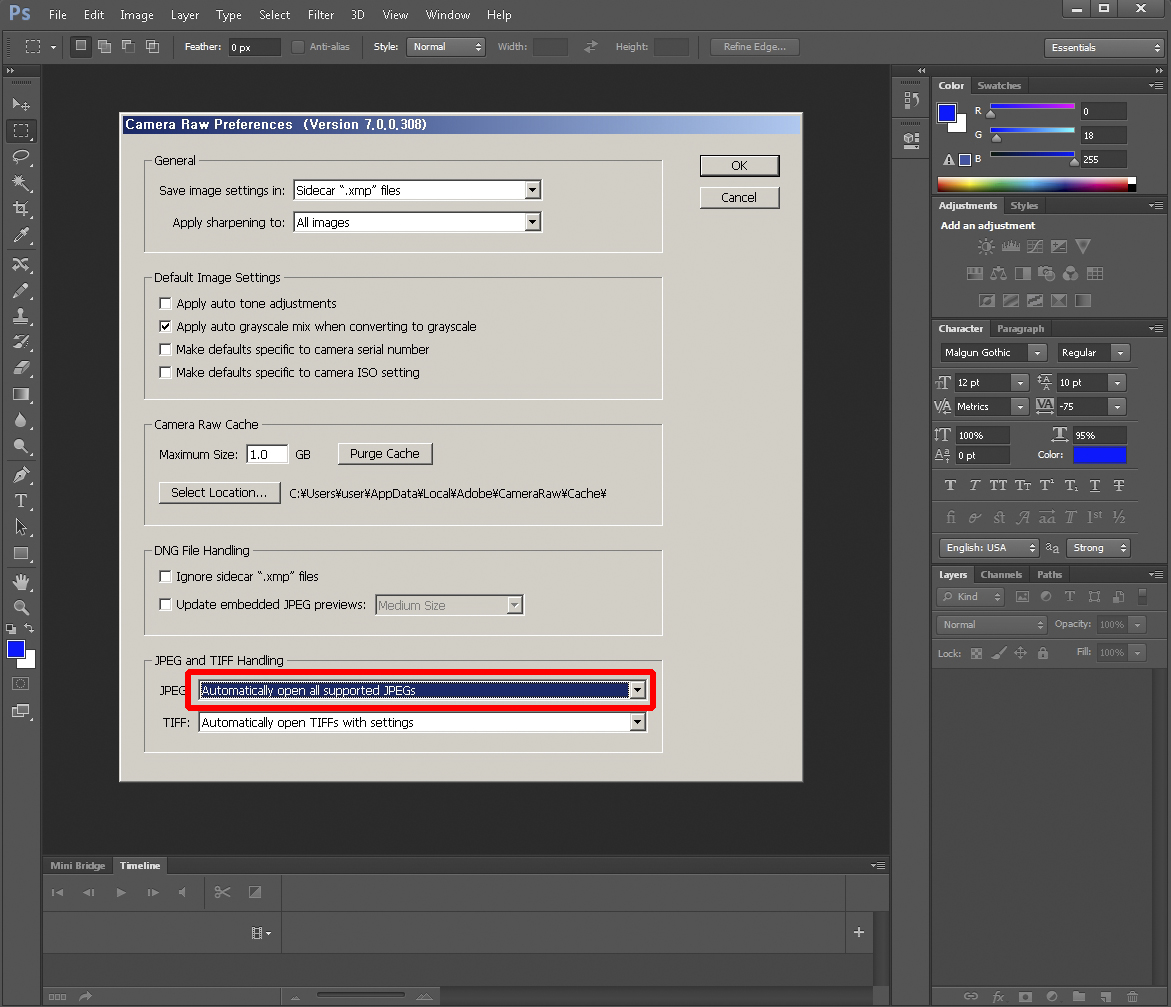This screenshot has height=1007, width=1171.
Task: Check Make defaults specific to camera serial number
Action: click(165, 350)
